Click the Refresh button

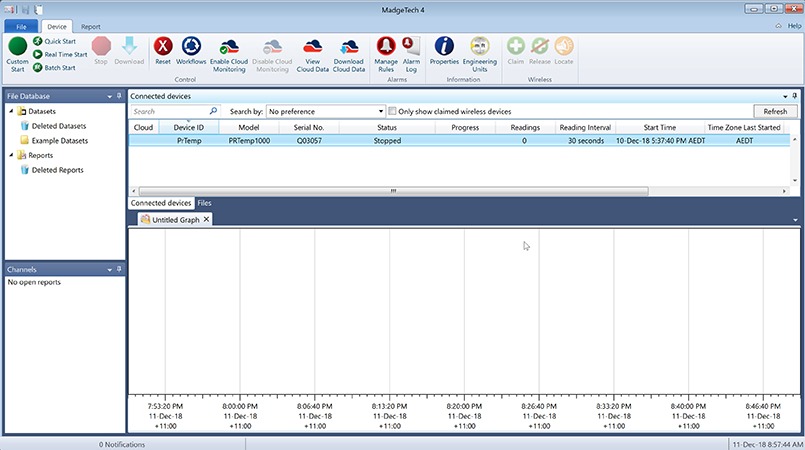pyautogui.click(x=775, y=111)
